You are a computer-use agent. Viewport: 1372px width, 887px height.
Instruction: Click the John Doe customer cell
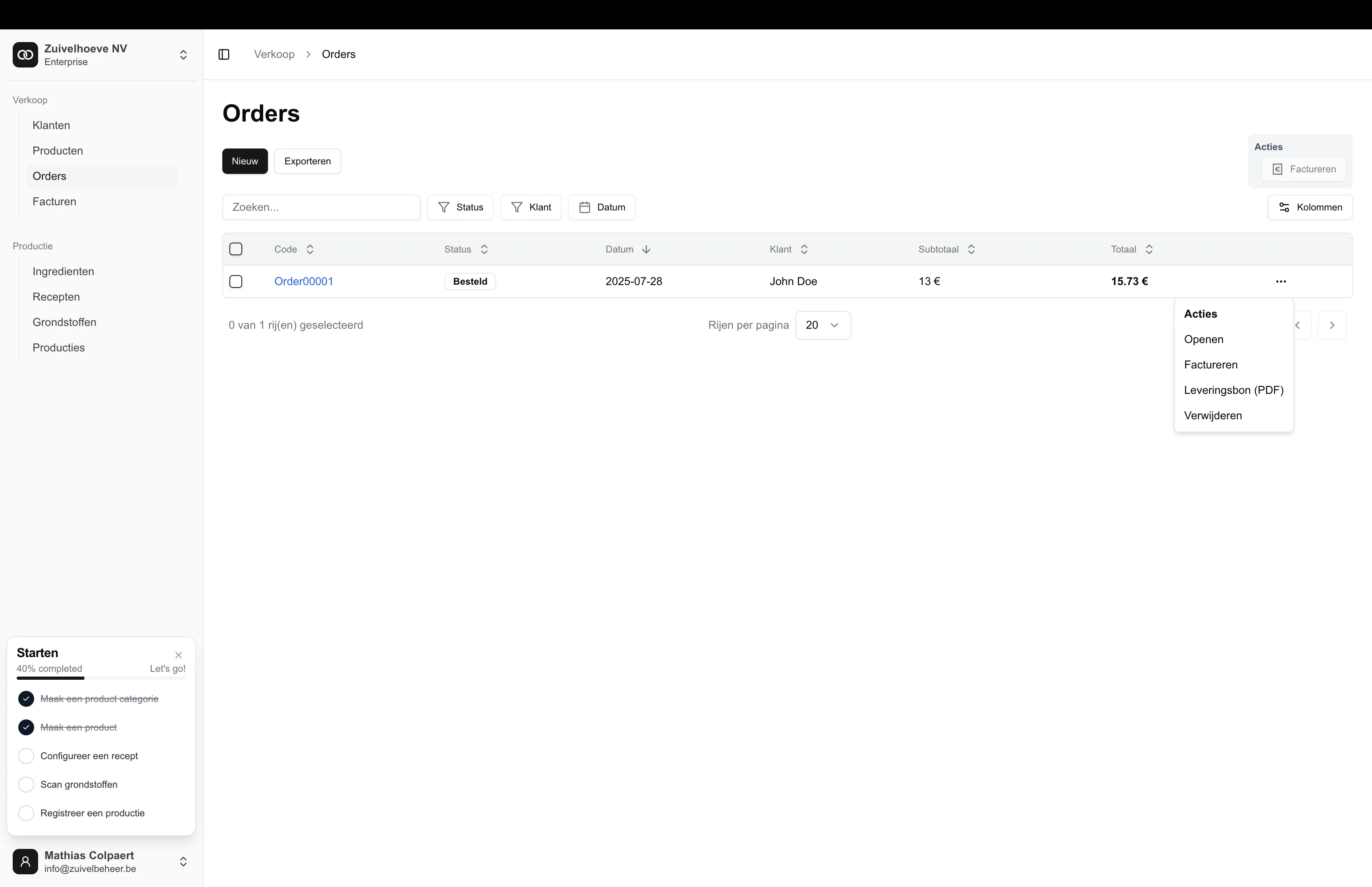pyautogui.click(x=793, y=281)
